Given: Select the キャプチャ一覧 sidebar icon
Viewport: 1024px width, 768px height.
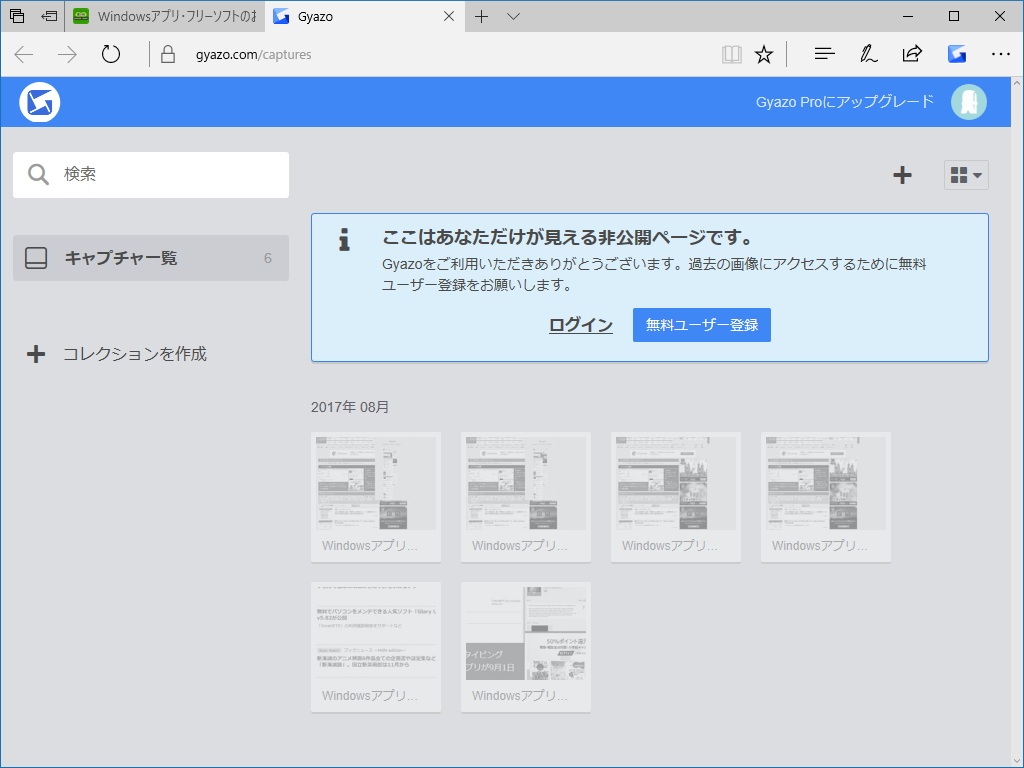Looking at the screenshot, I should pyautogui.click(x=36, y=257).
